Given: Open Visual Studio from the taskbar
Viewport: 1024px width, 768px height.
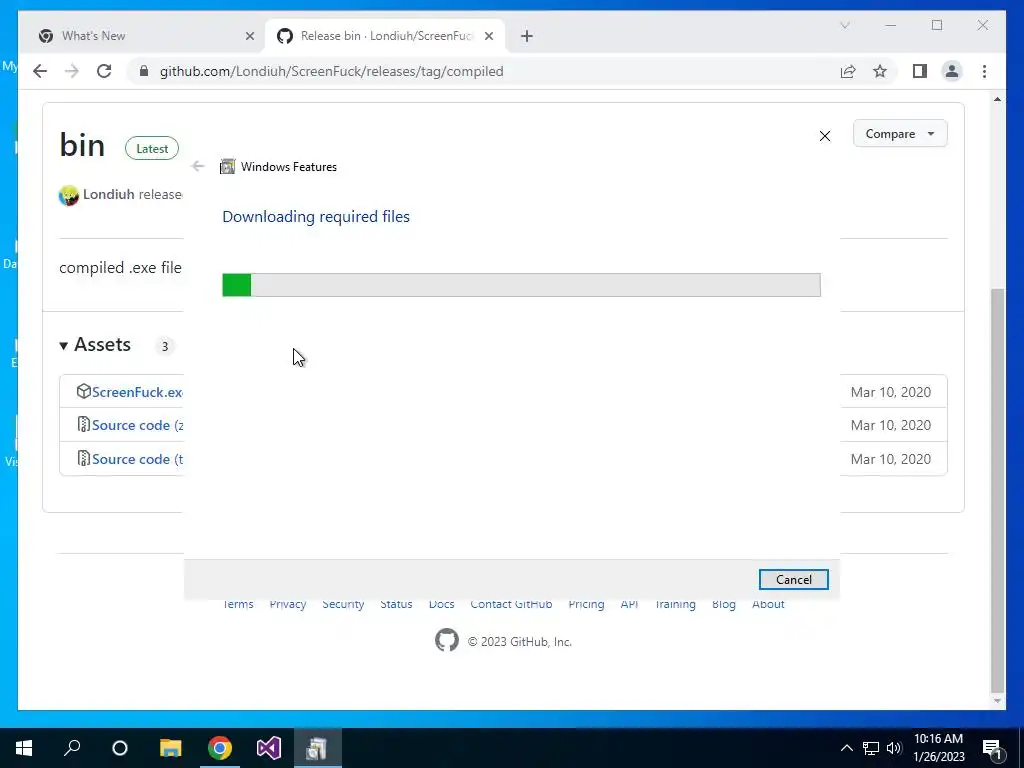Looking at the screenshot, I should [x=268, y=748].
